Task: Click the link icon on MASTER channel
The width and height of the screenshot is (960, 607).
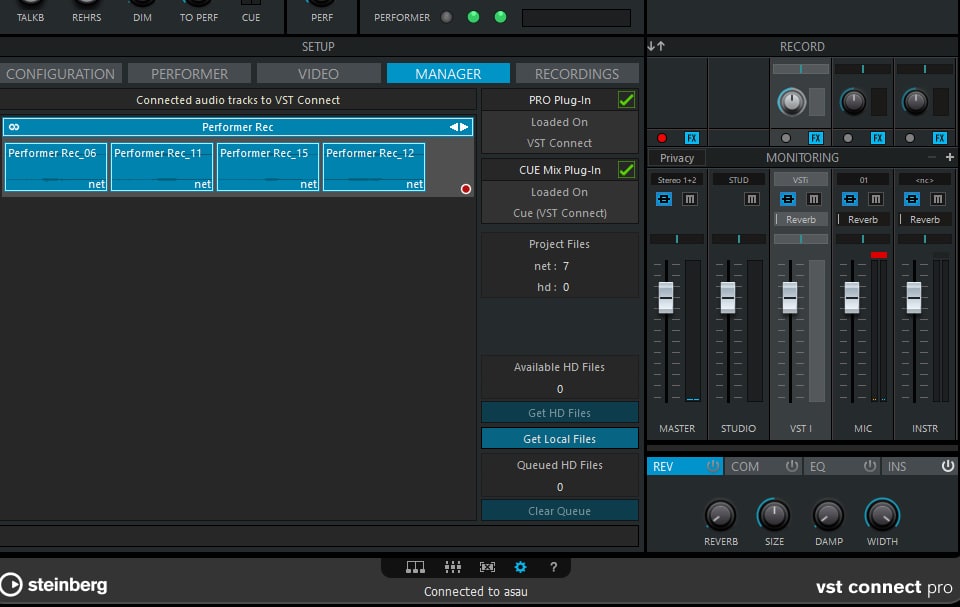Action: coord(664,199)
